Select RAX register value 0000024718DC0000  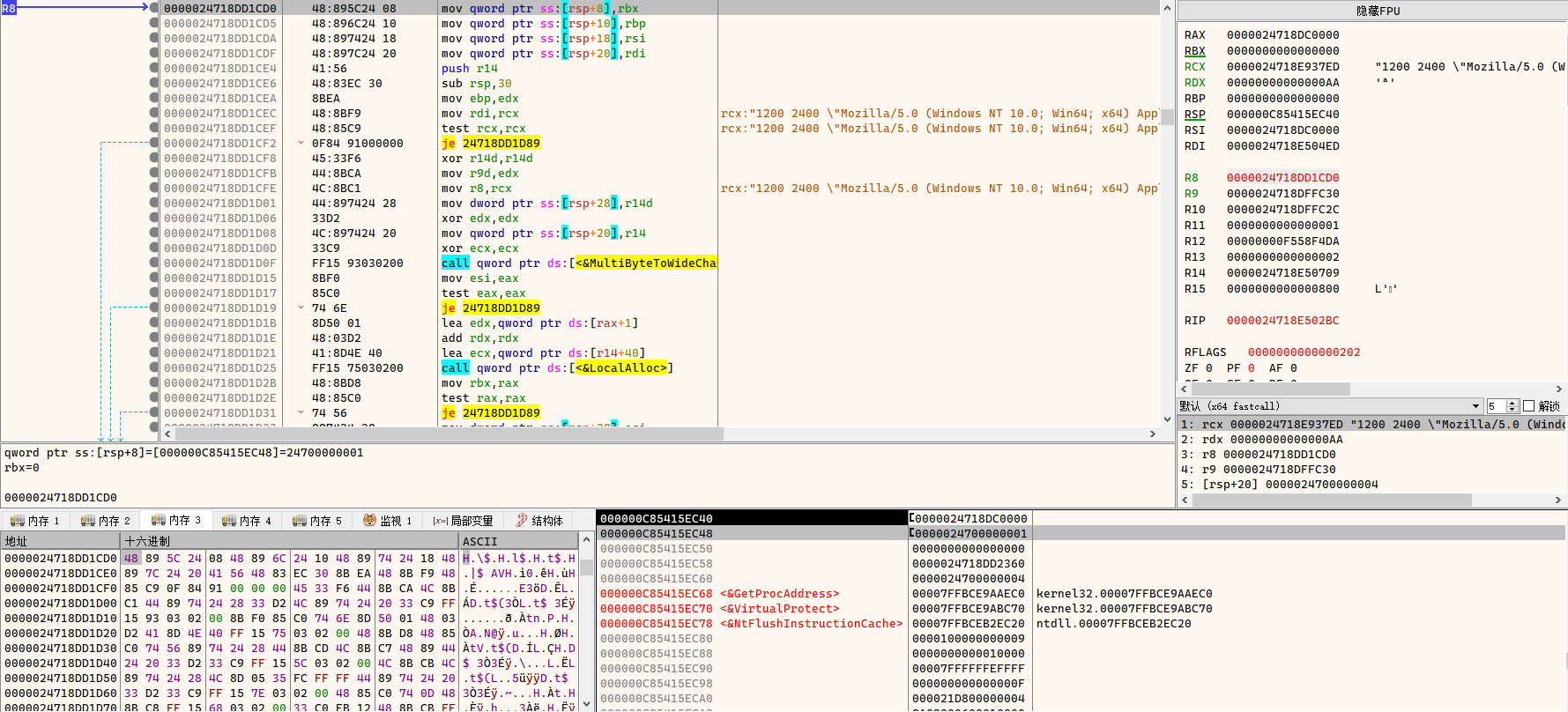(x=1282, y=35)
